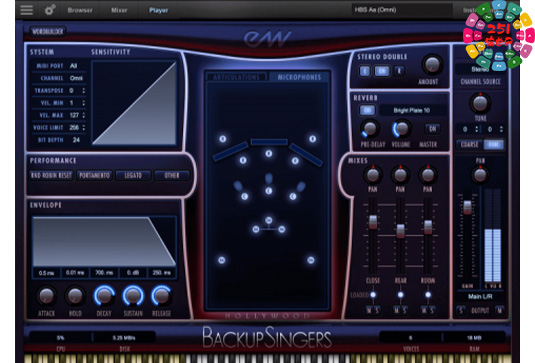535x363 pixels.
Task: Solo the master output channel
Action: click(461, 310)
